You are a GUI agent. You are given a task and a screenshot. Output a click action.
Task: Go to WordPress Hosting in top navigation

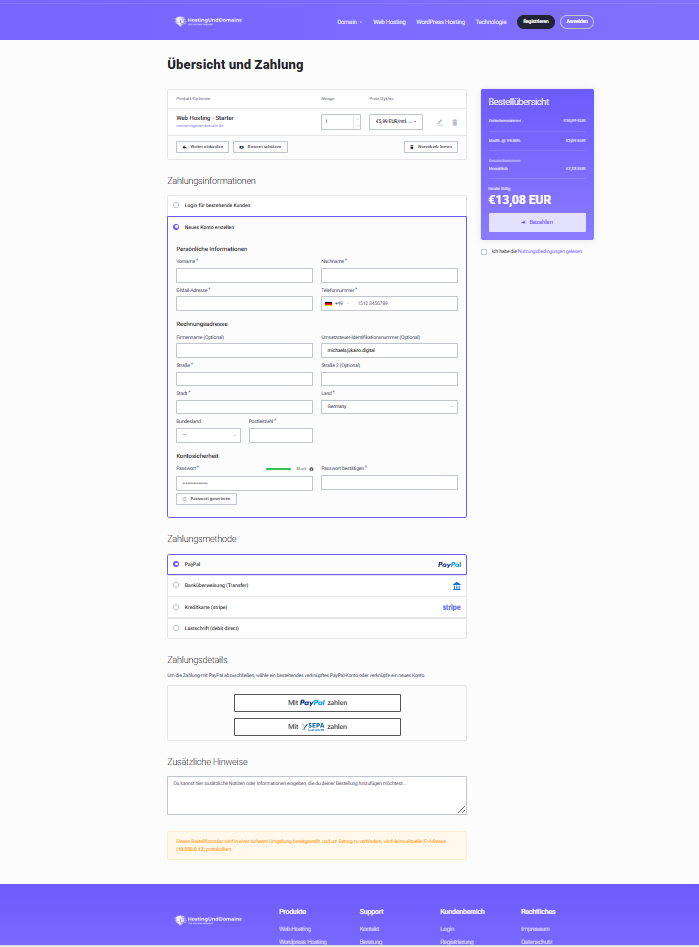pyautogui.click(x=440, y=22)
